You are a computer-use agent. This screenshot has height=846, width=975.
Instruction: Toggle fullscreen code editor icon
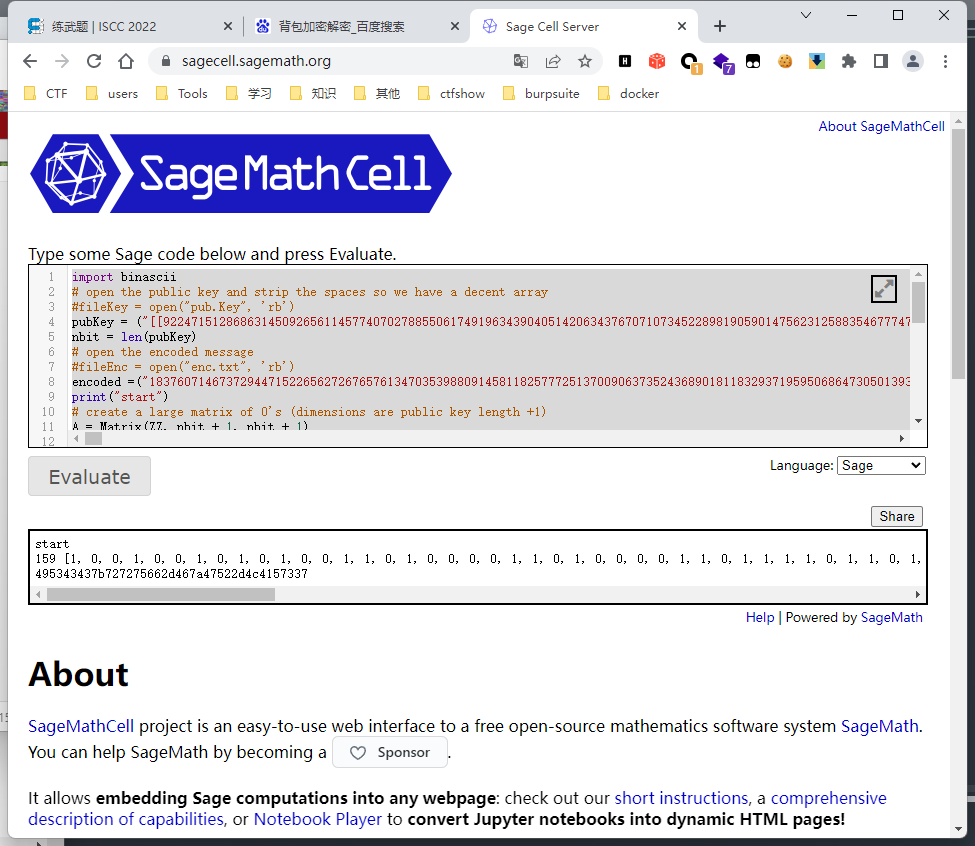point(884,289)
